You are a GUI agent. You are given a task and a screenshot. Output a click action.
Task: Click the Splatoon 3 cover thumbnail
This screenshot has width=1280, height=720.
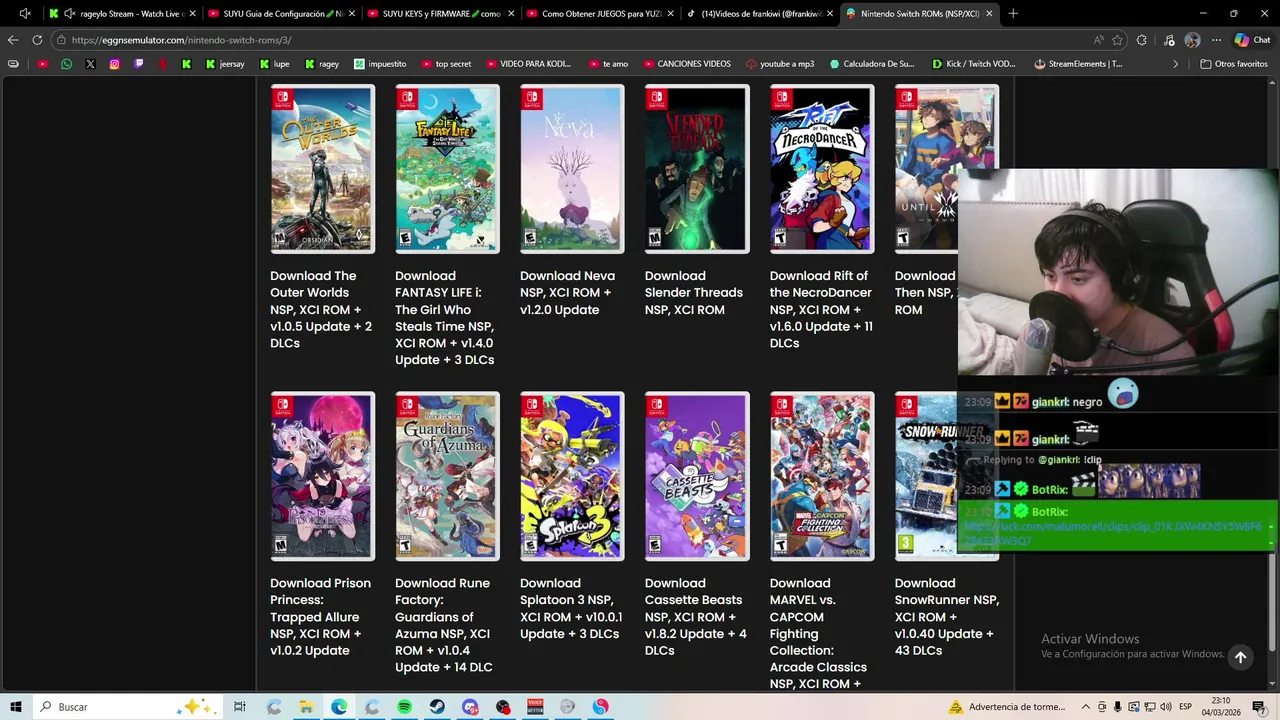click(572, 476)
